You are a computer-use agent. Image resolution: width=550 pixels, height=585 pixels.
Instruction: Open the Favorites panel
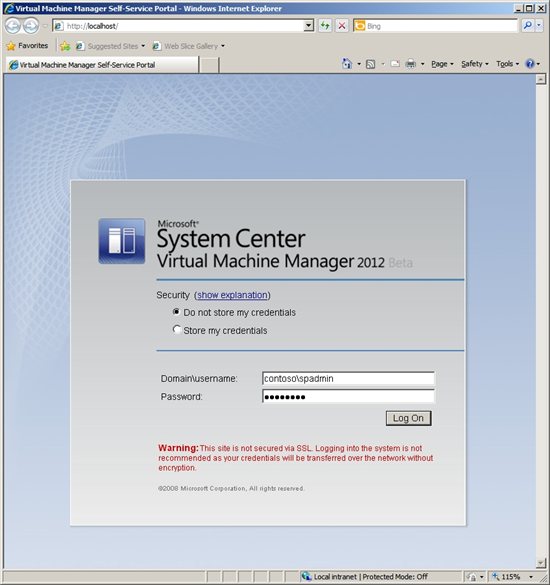coord(28,46)
